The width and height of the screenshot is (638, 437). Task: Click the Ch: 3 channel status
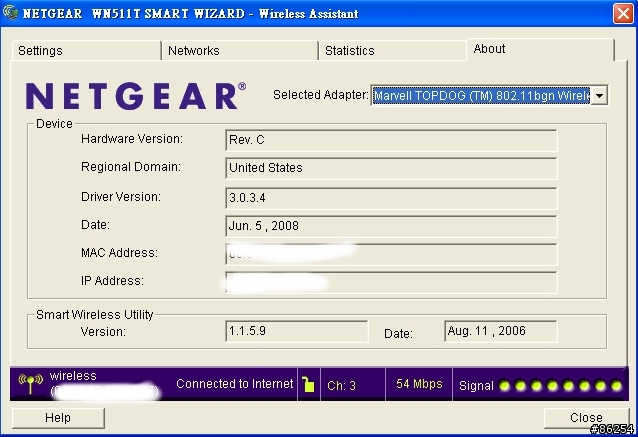pos(341,385)
